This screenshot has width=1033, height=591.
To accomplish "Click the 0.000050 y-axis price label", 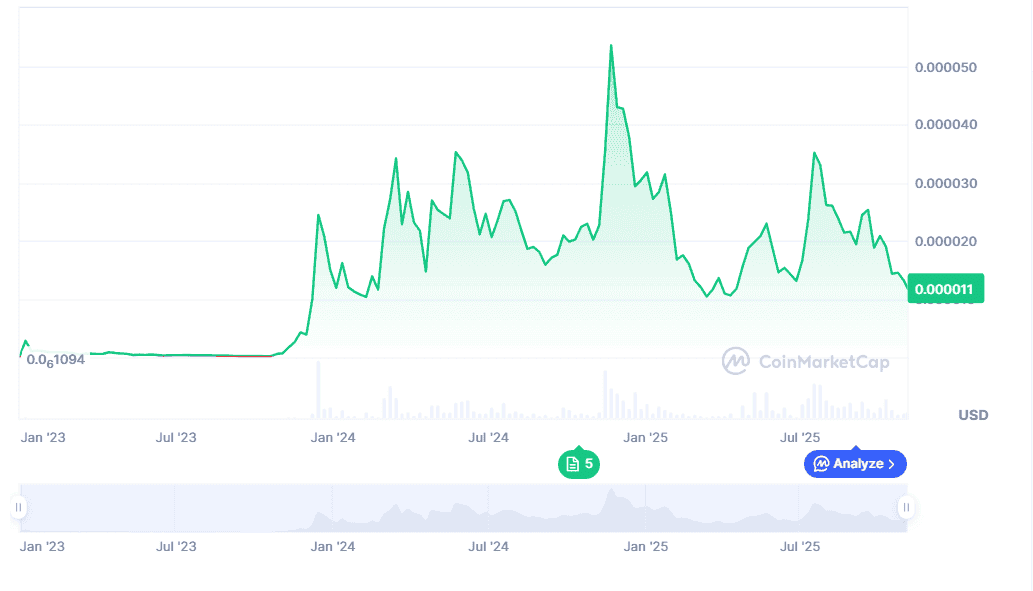I will point(944,67).
